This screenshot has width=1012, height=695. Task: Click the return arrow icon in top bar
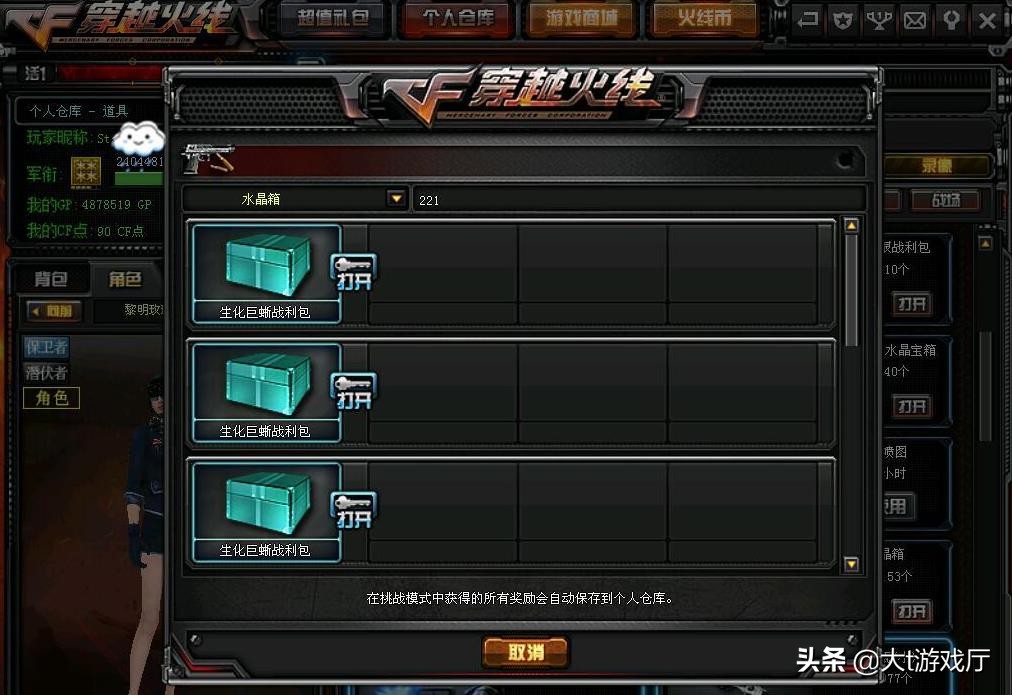(x=807, y=21)
